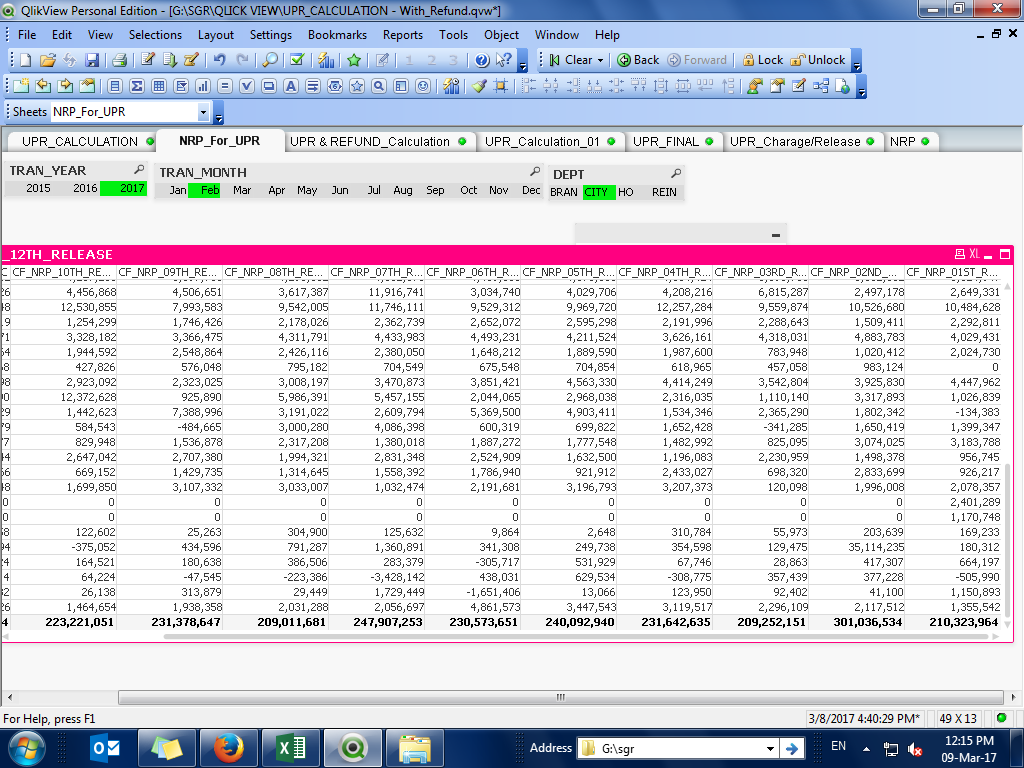Click the Undo arrow icon
Image resolution: width=1024 pixels, height=768 pixels.
tap(219, 60)
